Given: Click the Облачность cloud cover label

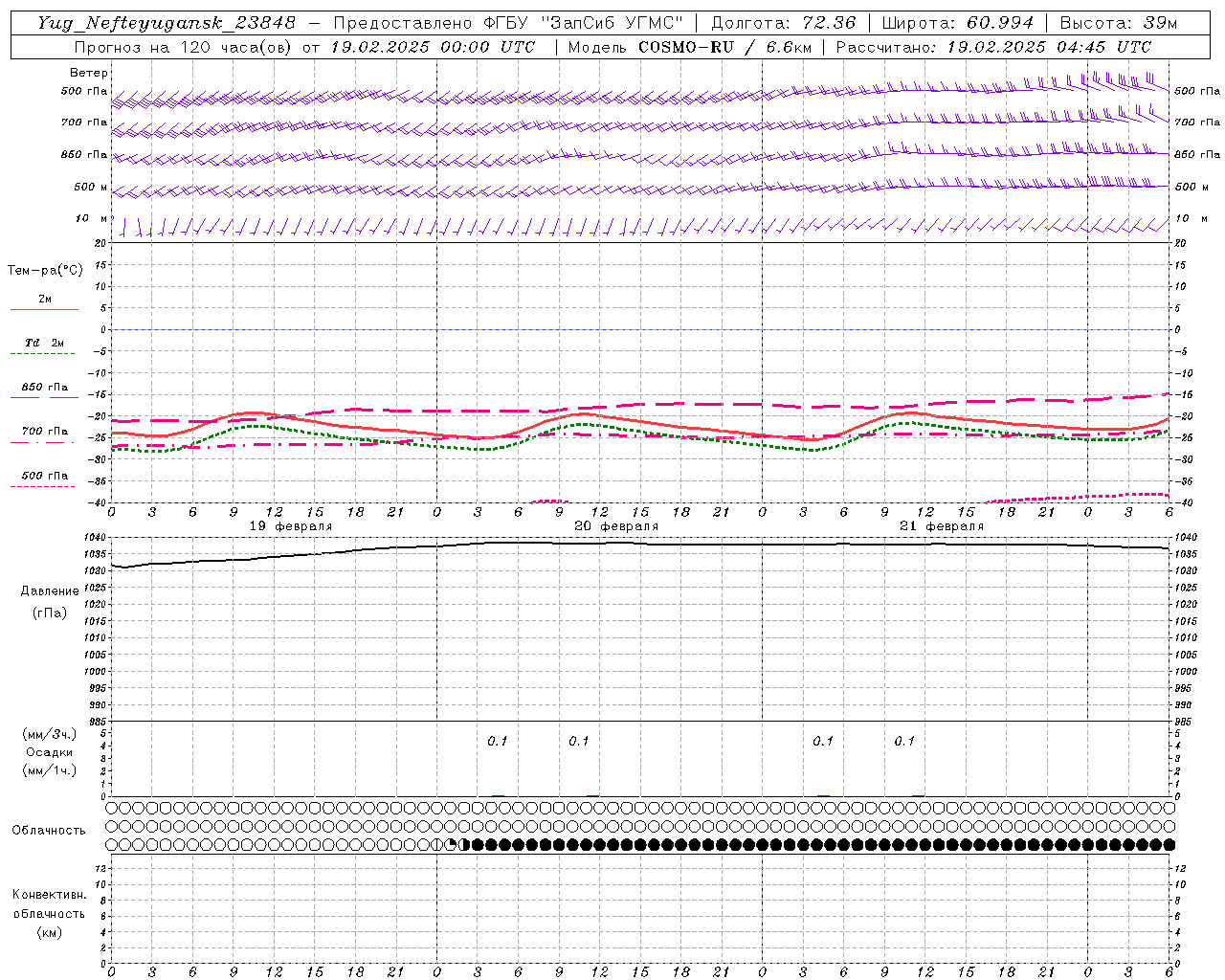Looking at the screenshot, I should click(x=49, y=831).
